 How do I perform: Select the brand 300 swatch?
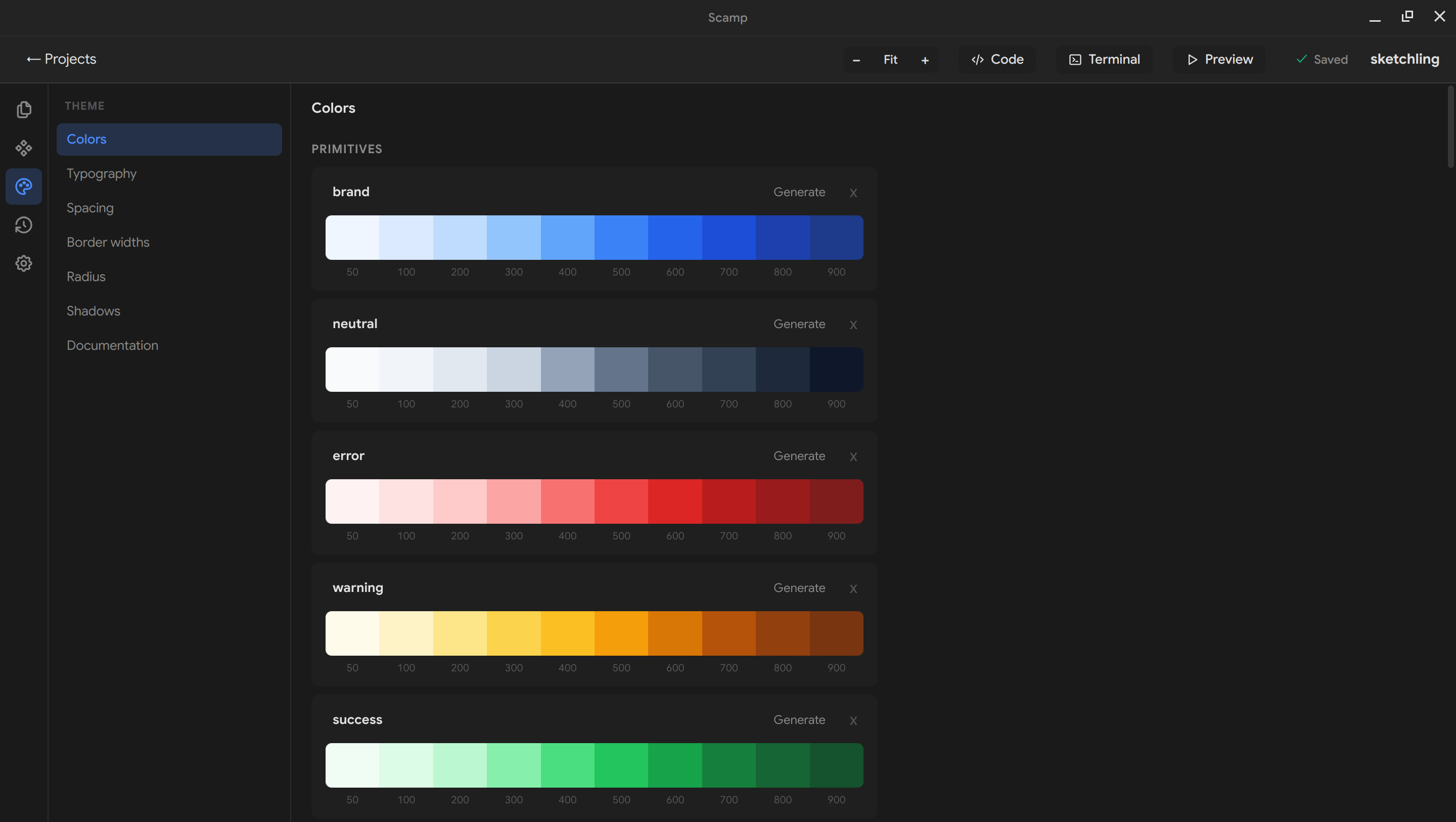click(x=514, y=238)
